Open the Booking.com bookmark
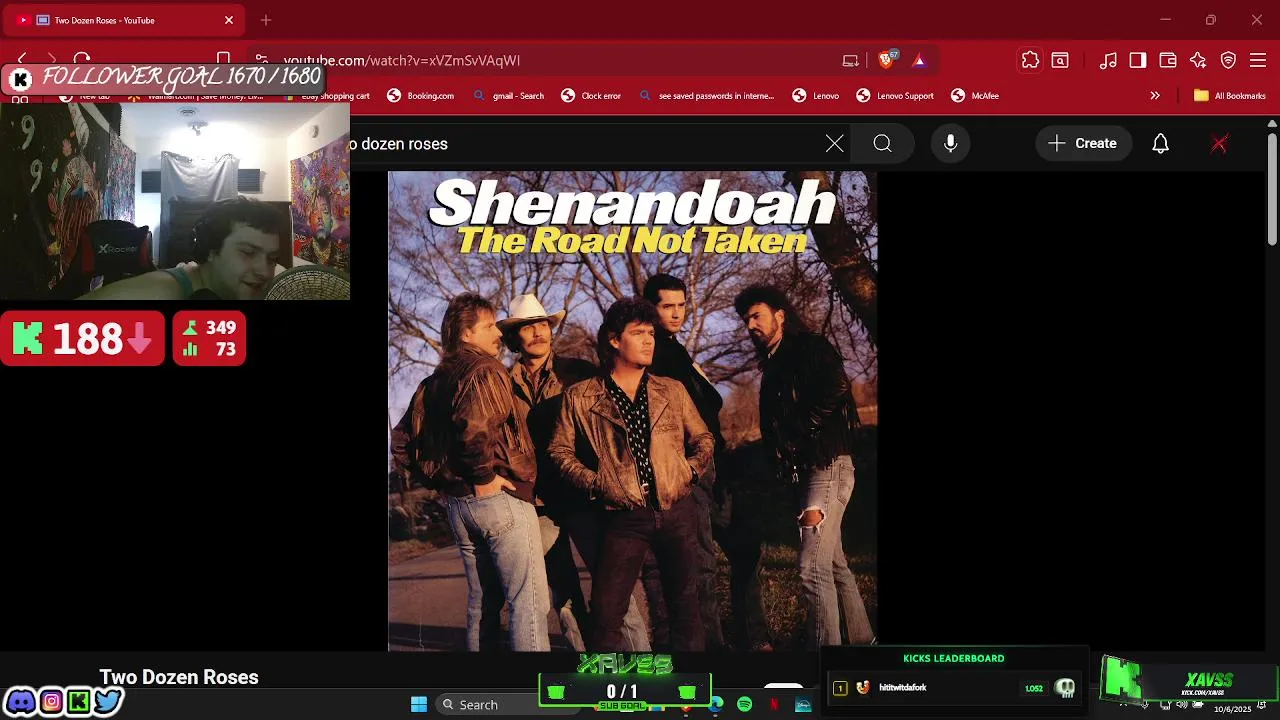The height and width of the screenshot is (720, 1280). [421, 96]
